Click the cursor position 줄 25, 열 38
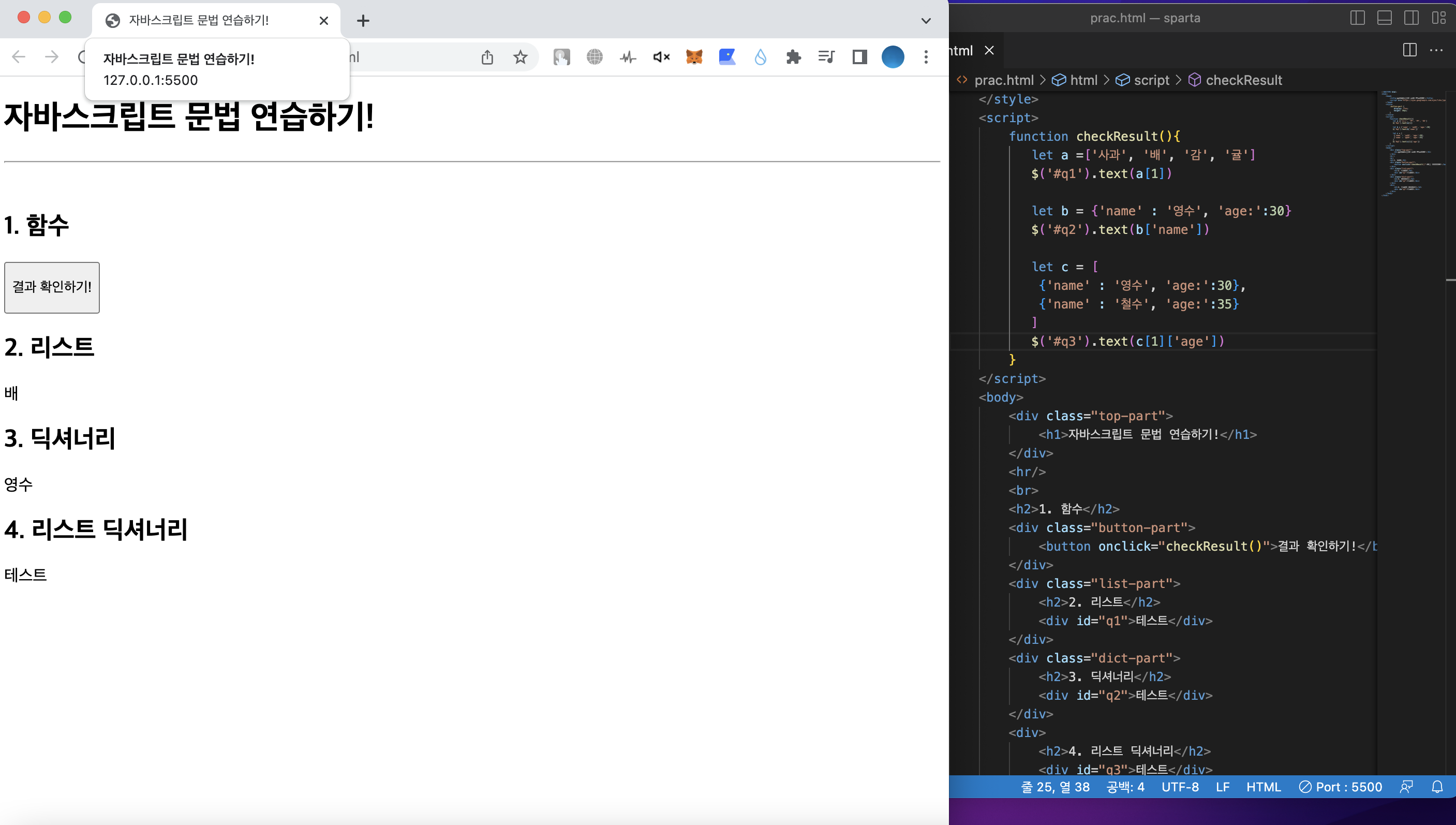The image size is (1456, 825). (1055, 787)
